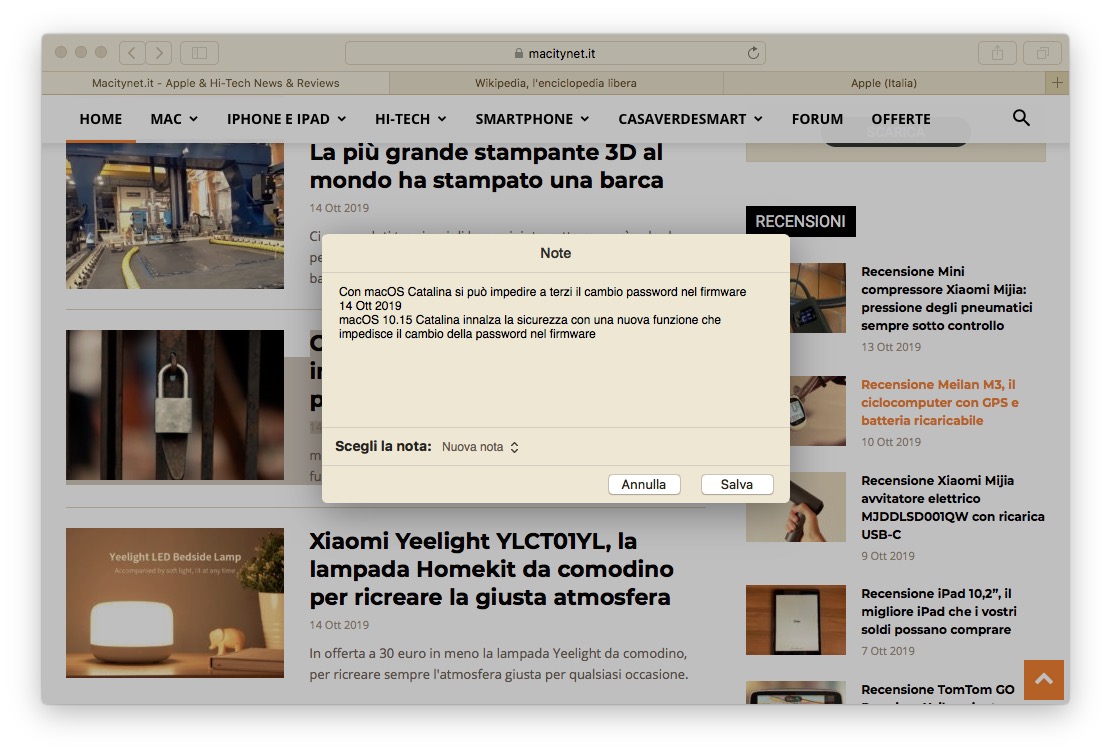Show the Safari sidebar
This screenshot has width=1111, height=754.
click(x=199, y=52)
